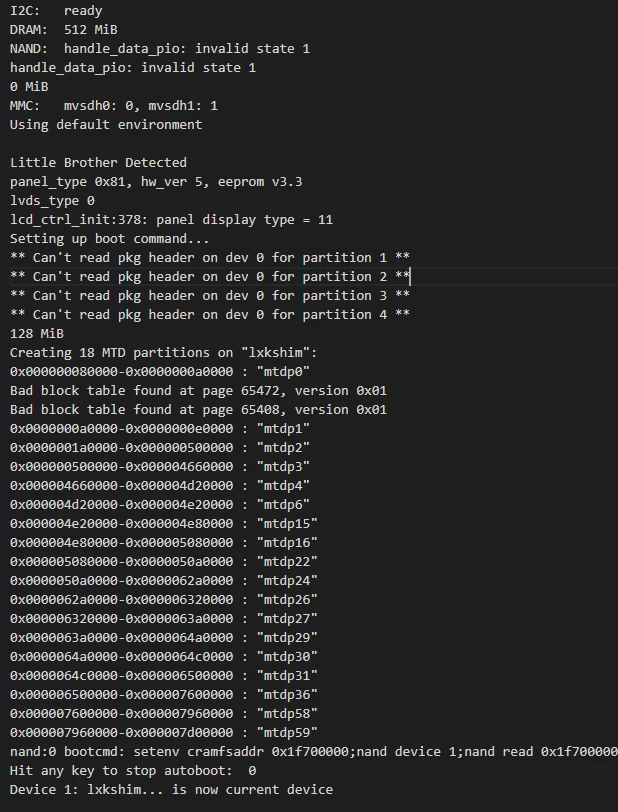The height and width of the screenshot is (812, 618).
Task: Click the "mtdp59" partition line
Action: (164, 733)
